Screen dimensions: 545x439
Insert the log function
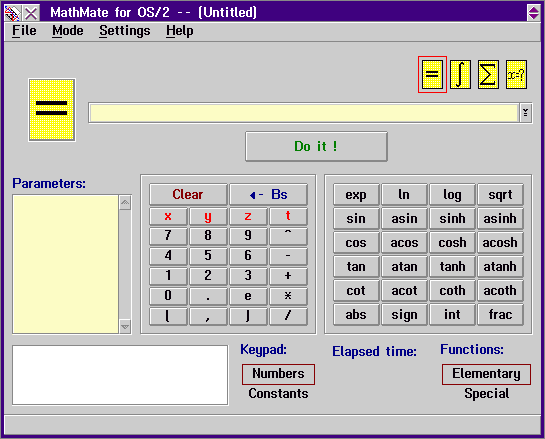click(452, 194)
